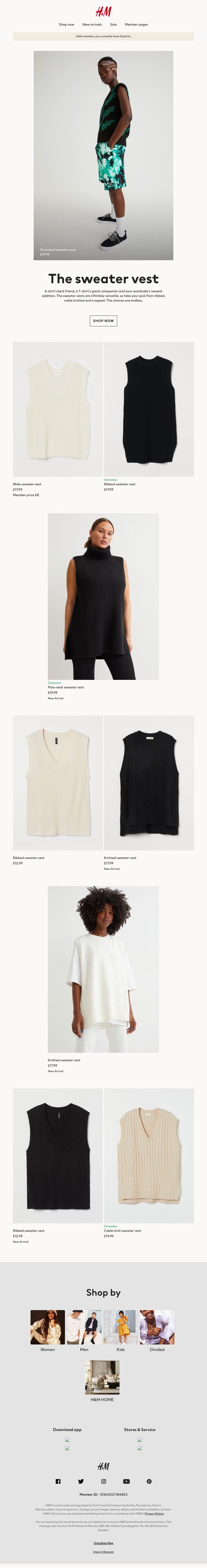Viewport: 207px width, 1568px height.
Task: Select the H&M HOME category thumbnail
Action: 102,1377
